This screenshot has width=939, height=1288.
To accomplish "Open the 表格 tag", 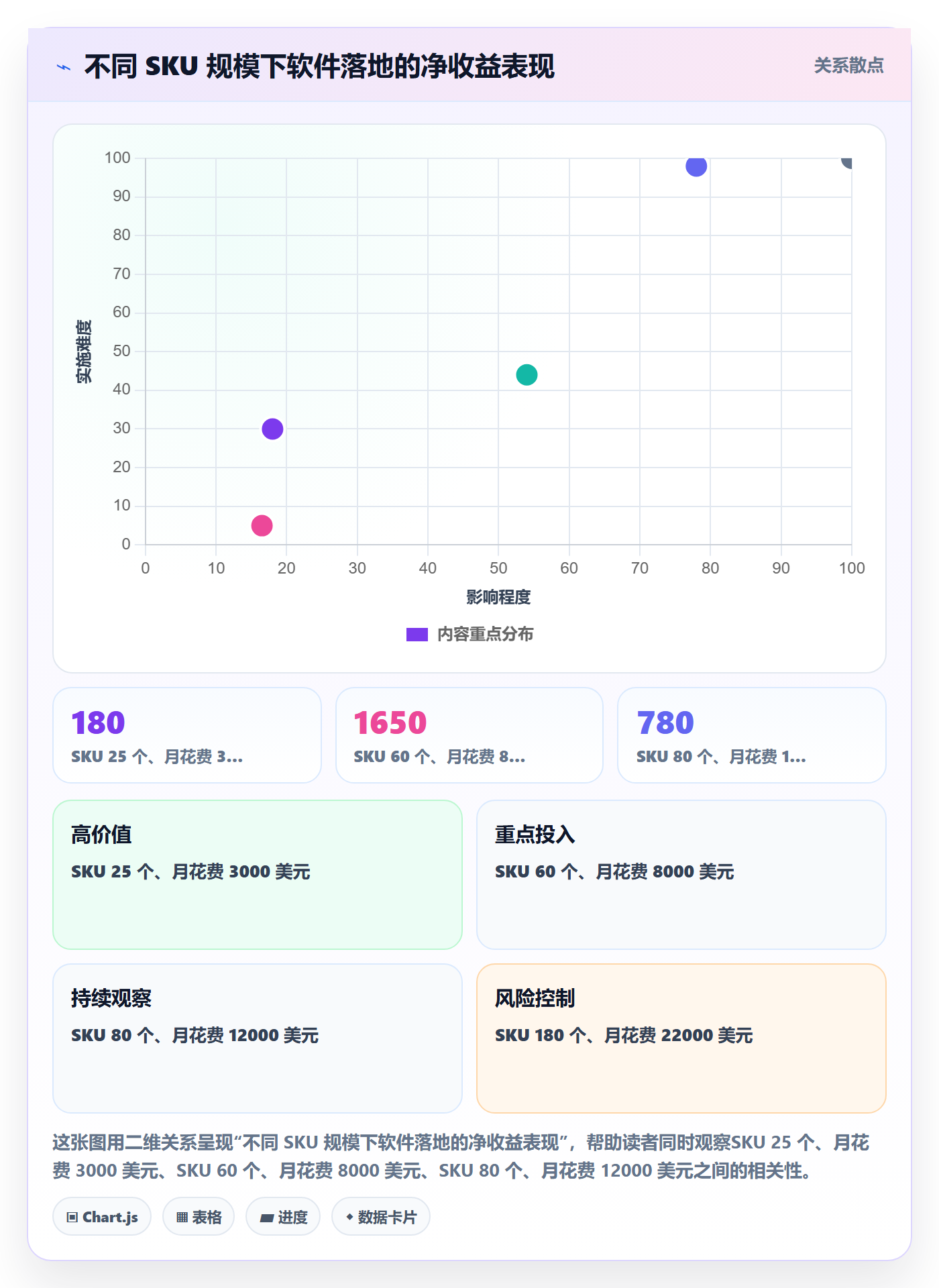I will [x=199, y=1217].
